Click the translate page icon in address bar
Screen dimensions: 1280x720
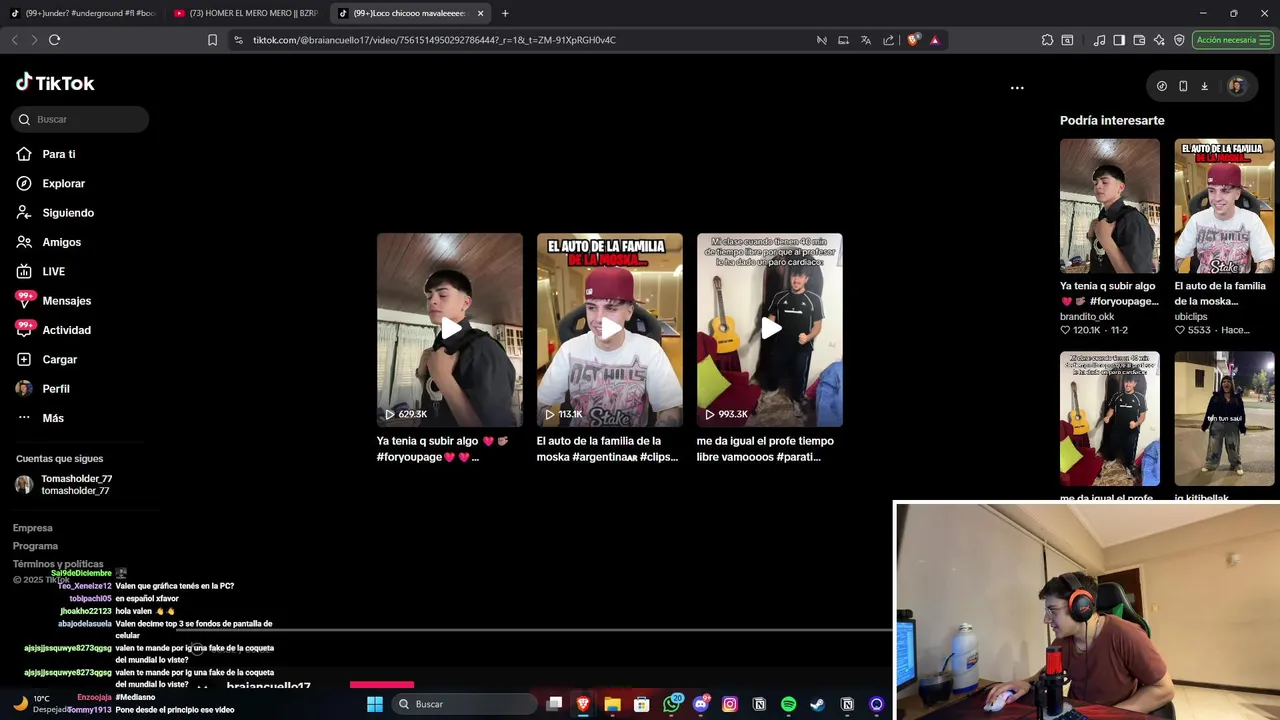coord(865,40)
